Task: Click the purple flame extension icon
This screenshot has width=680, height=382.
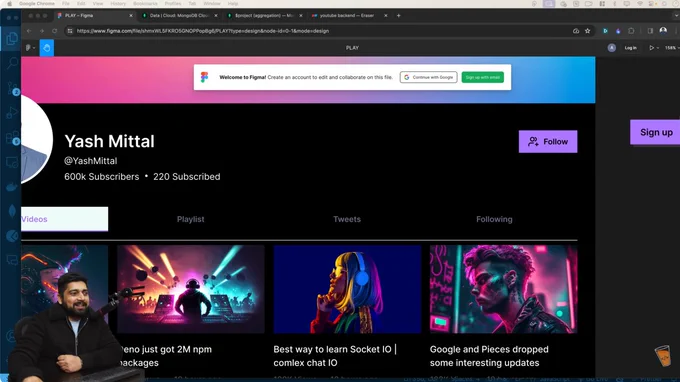Action: click(618, 31)
